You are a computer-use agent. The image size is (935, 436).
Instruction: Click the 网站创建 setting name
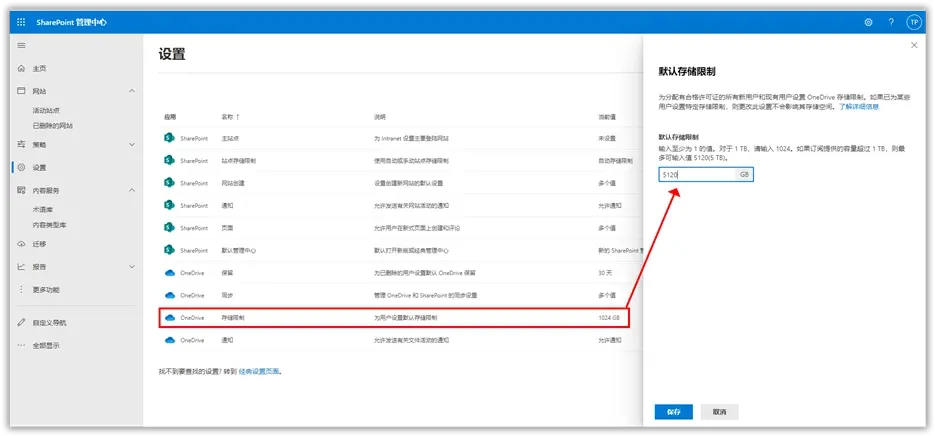[x=233, y=183]
